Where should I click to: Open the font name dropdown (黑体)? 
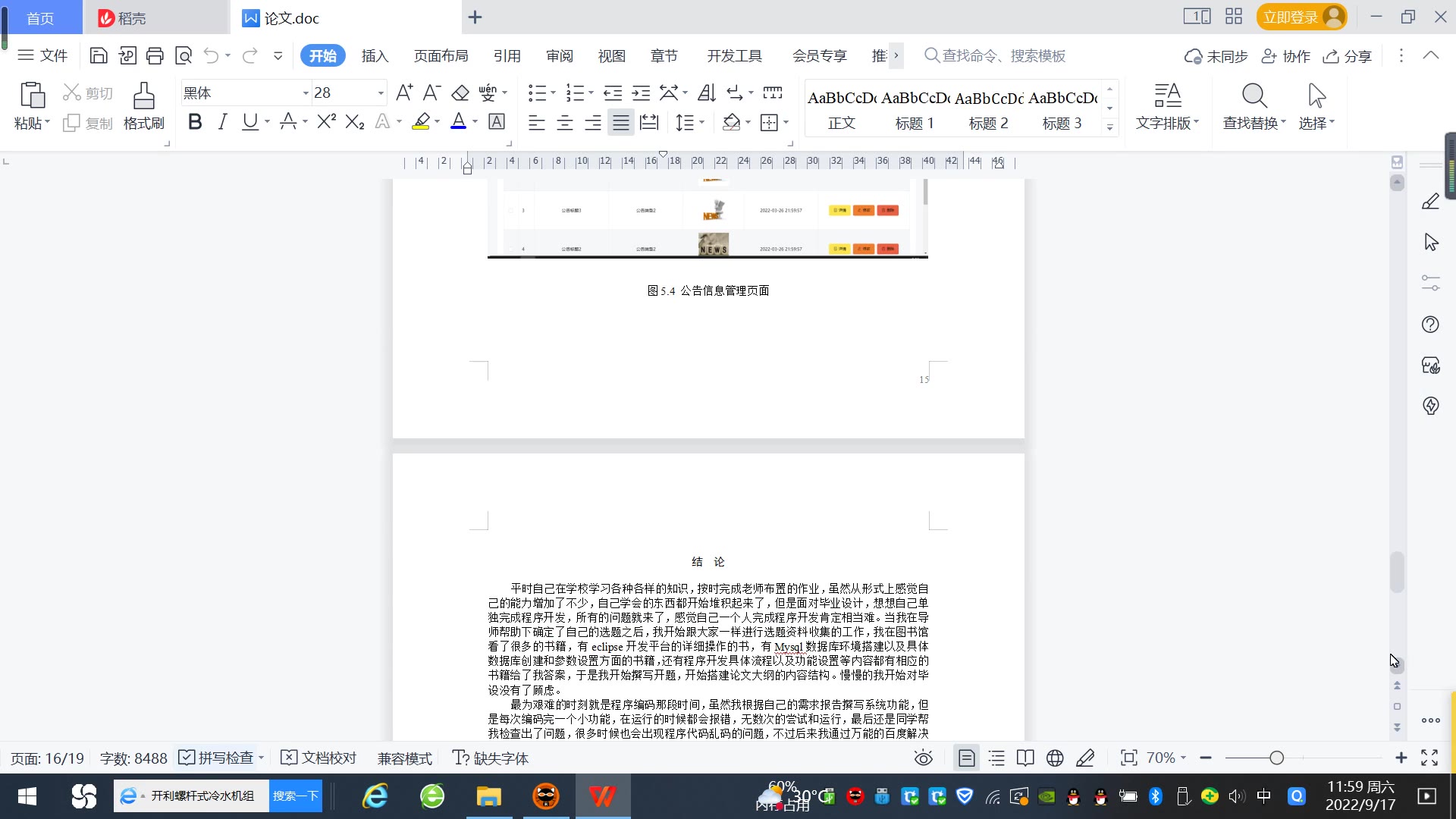306,93
